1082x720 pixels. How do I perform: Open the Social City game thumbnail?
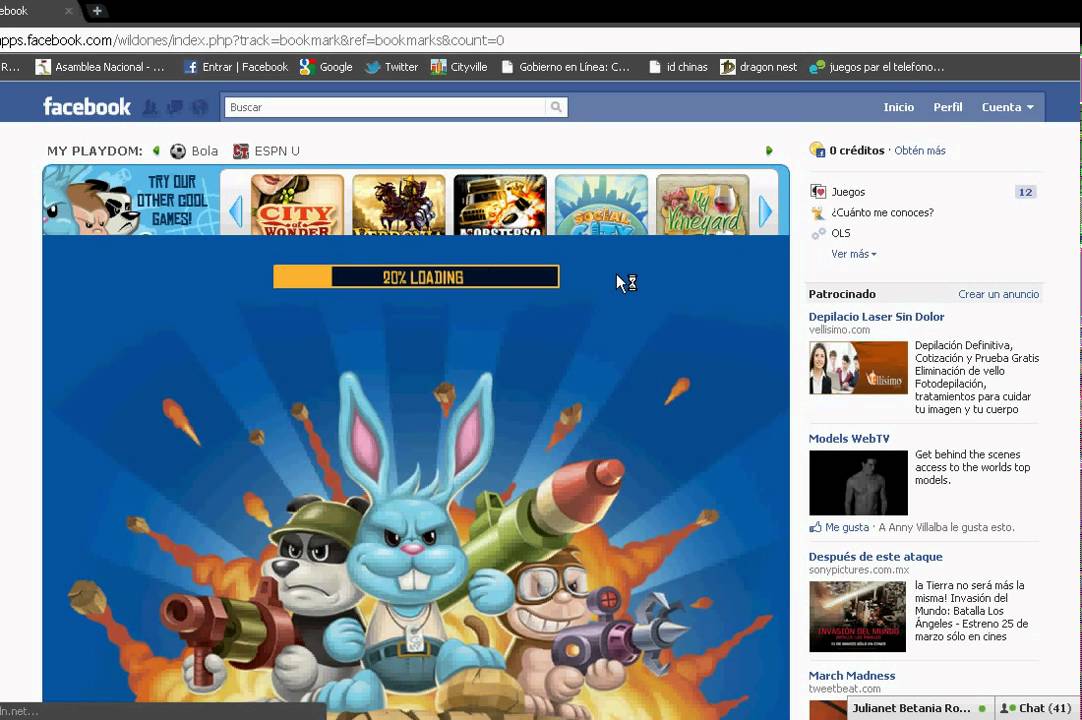pyautogui.click(x=602, y=205)
